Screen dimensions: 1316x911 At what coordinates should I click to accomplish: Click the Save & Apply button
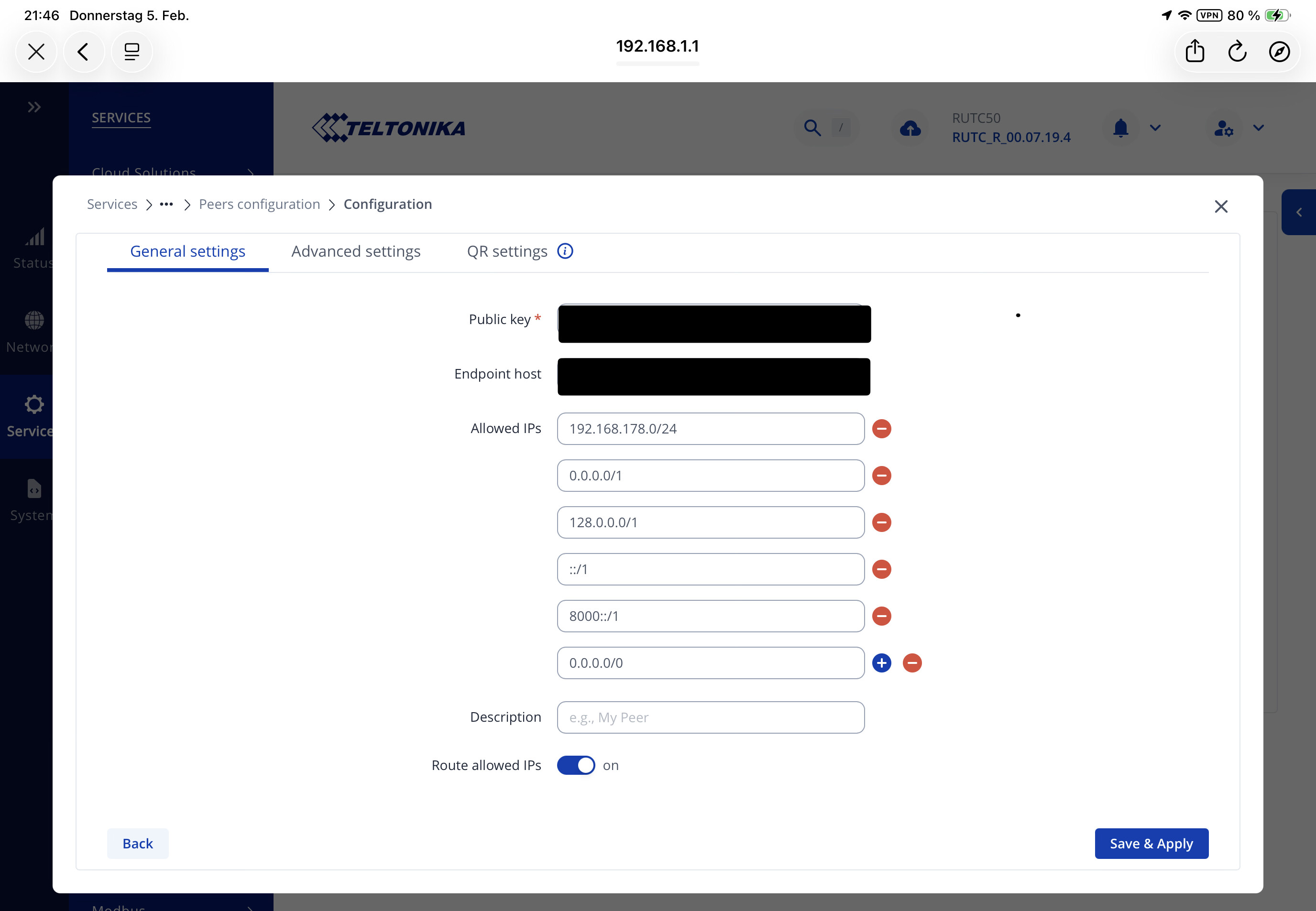click(1151, 843)
